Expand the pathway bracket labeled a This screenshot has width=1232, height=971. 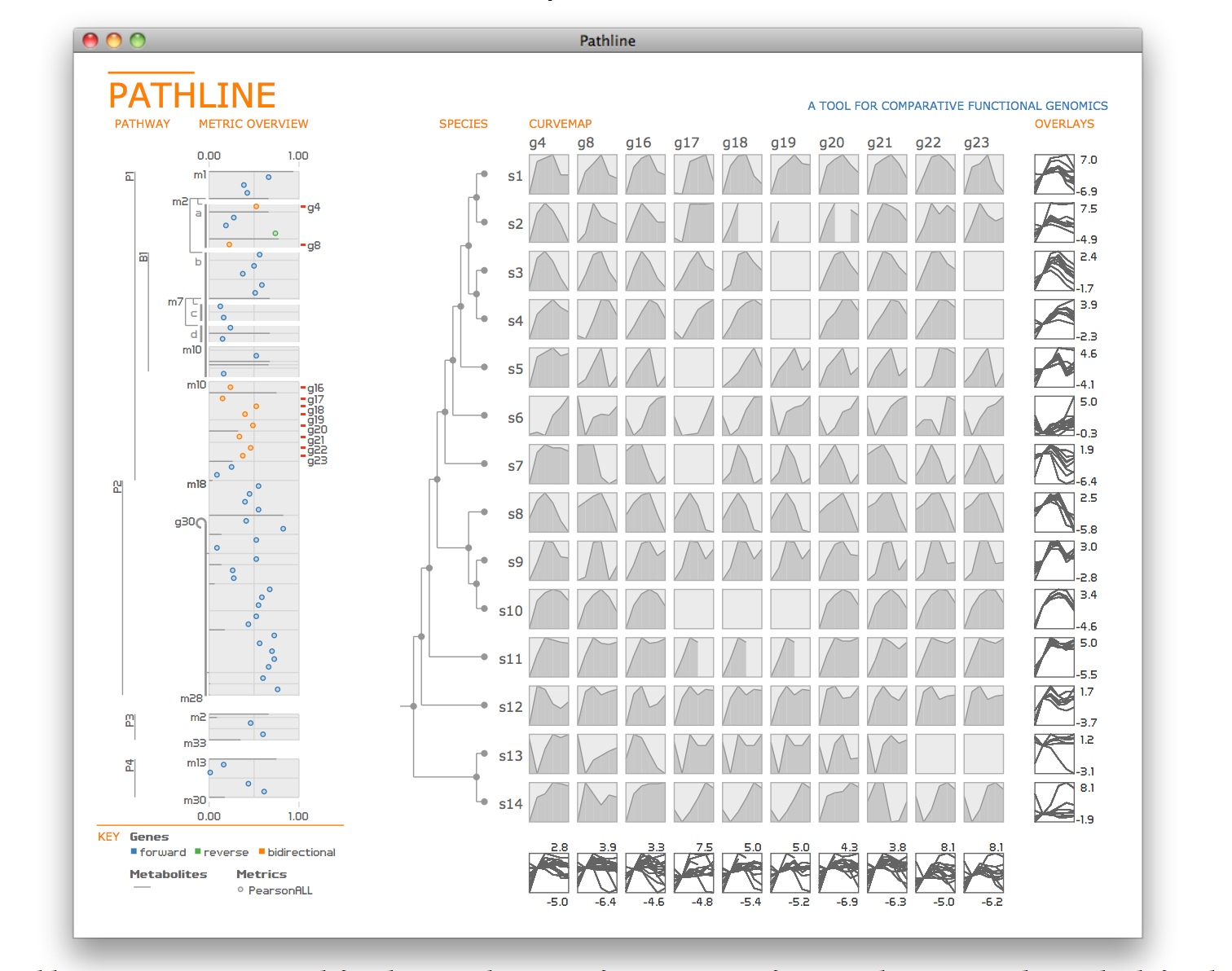[x=197, y=213]
